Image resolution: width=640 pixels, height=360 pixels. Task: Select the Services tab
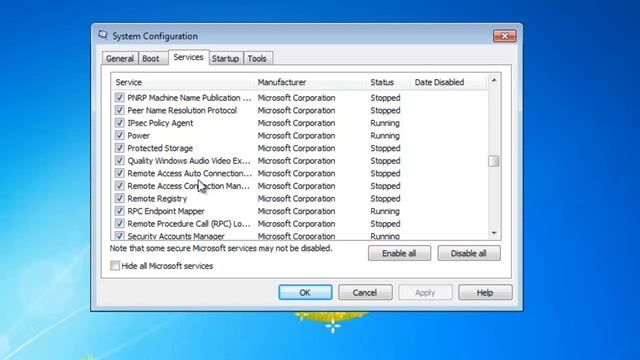pos(188,57)
